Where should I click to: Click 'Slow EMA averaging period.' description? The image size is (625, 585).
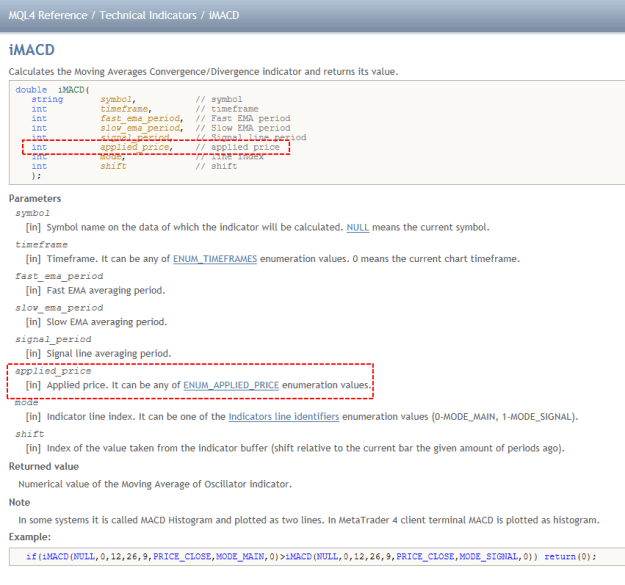coord(107,322)
